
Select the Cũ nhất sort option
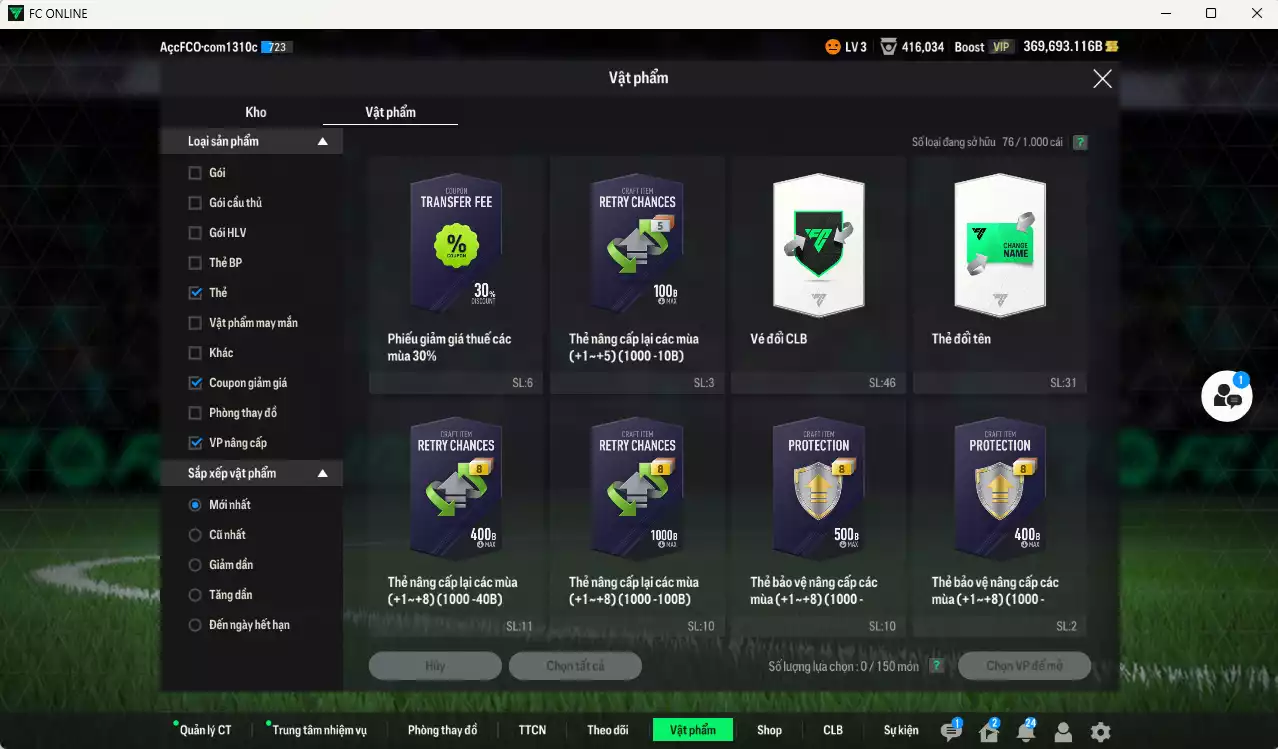pyautogui.click(x=195, y=535)
